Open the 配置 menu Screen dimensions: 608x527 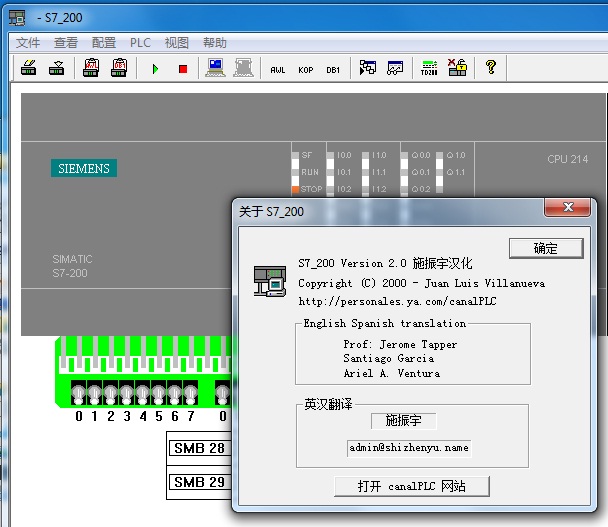pyautogui.click(x=104, y=42)
